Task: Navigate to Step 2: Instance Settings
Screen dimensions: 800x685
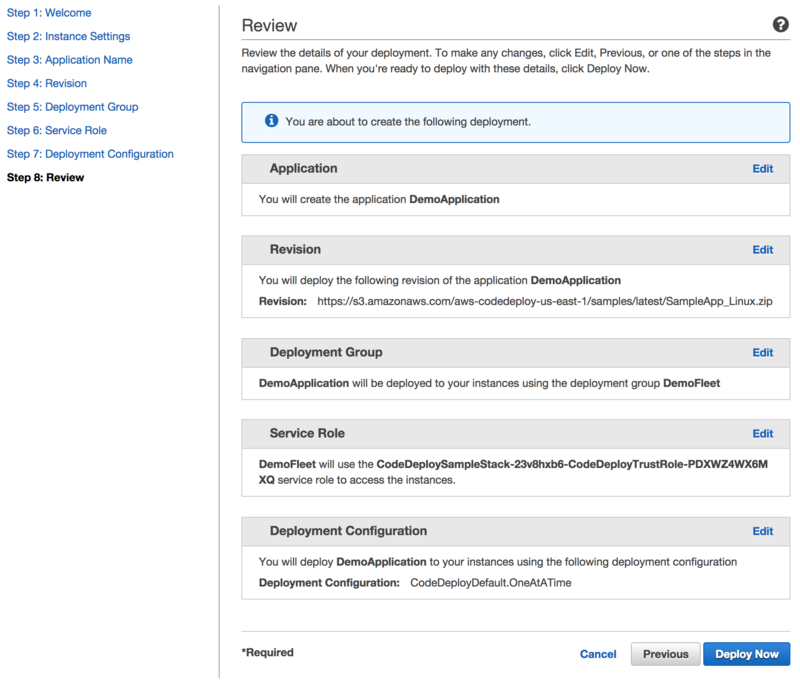Action: 68,36
